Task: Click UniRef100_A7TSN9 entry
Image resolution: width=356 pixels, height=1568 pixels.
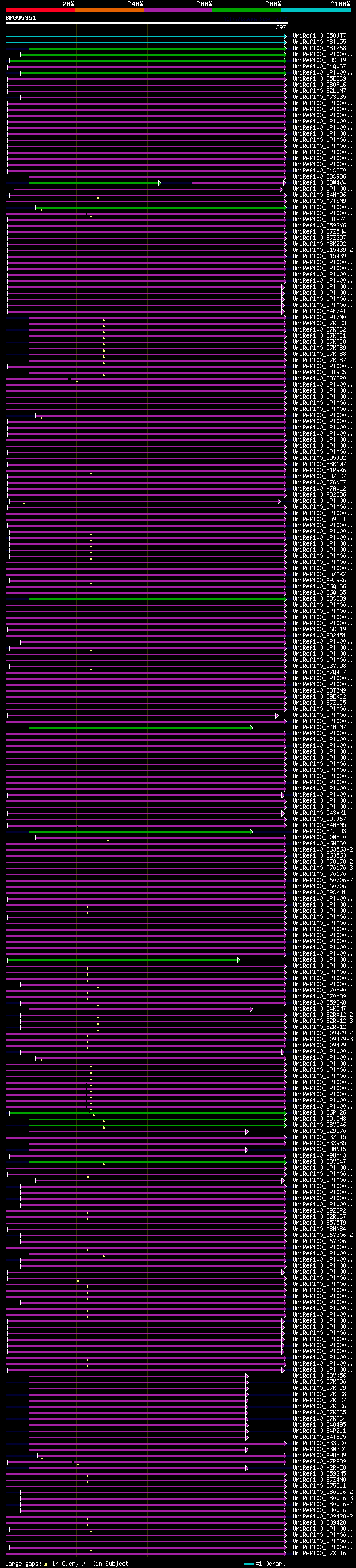Action: pyautogui.click(x=319, y=201)
